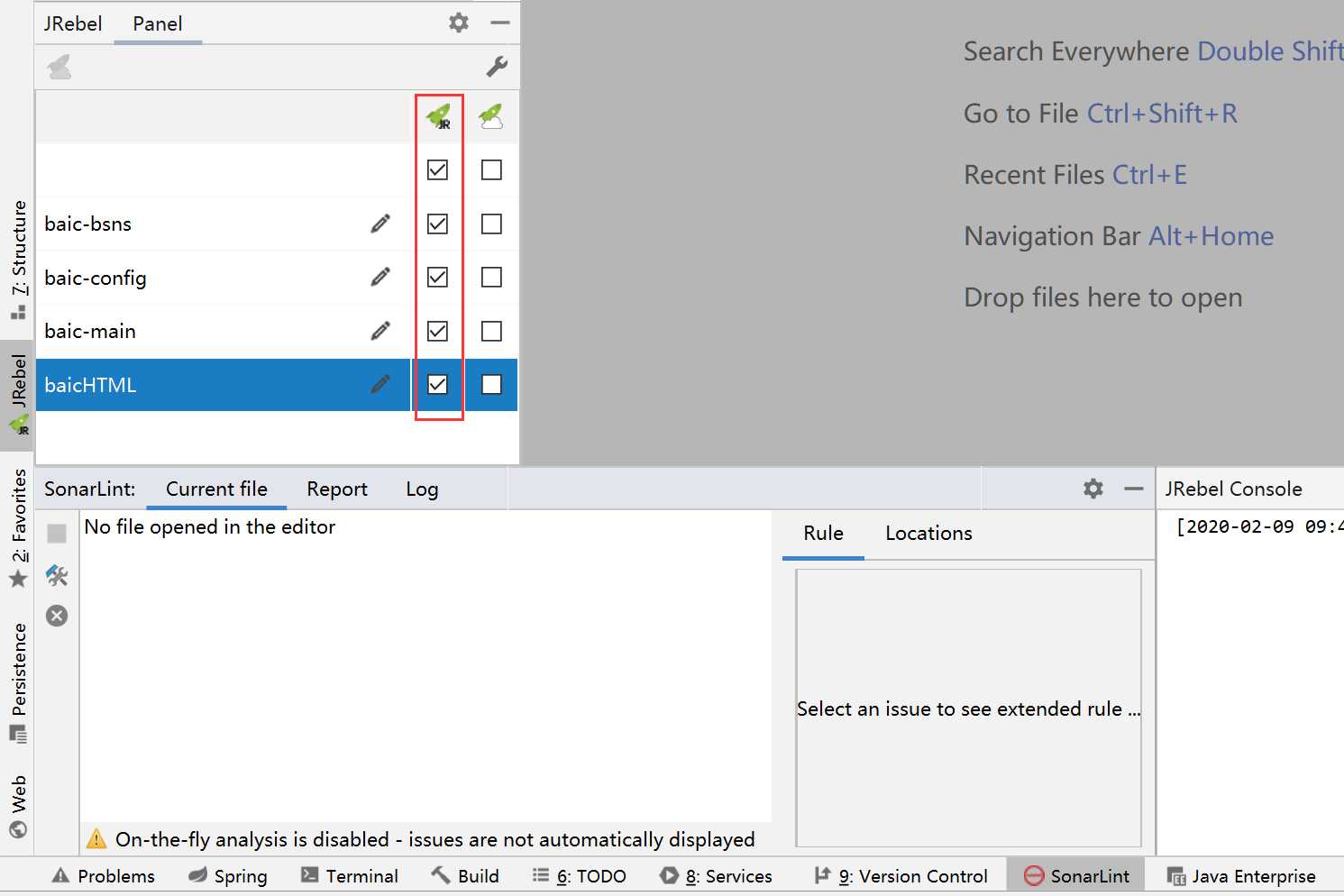Uncheck JRebel for baic-main
Image resolution: width=1344 pixels, height=896 pixels.
437,331
